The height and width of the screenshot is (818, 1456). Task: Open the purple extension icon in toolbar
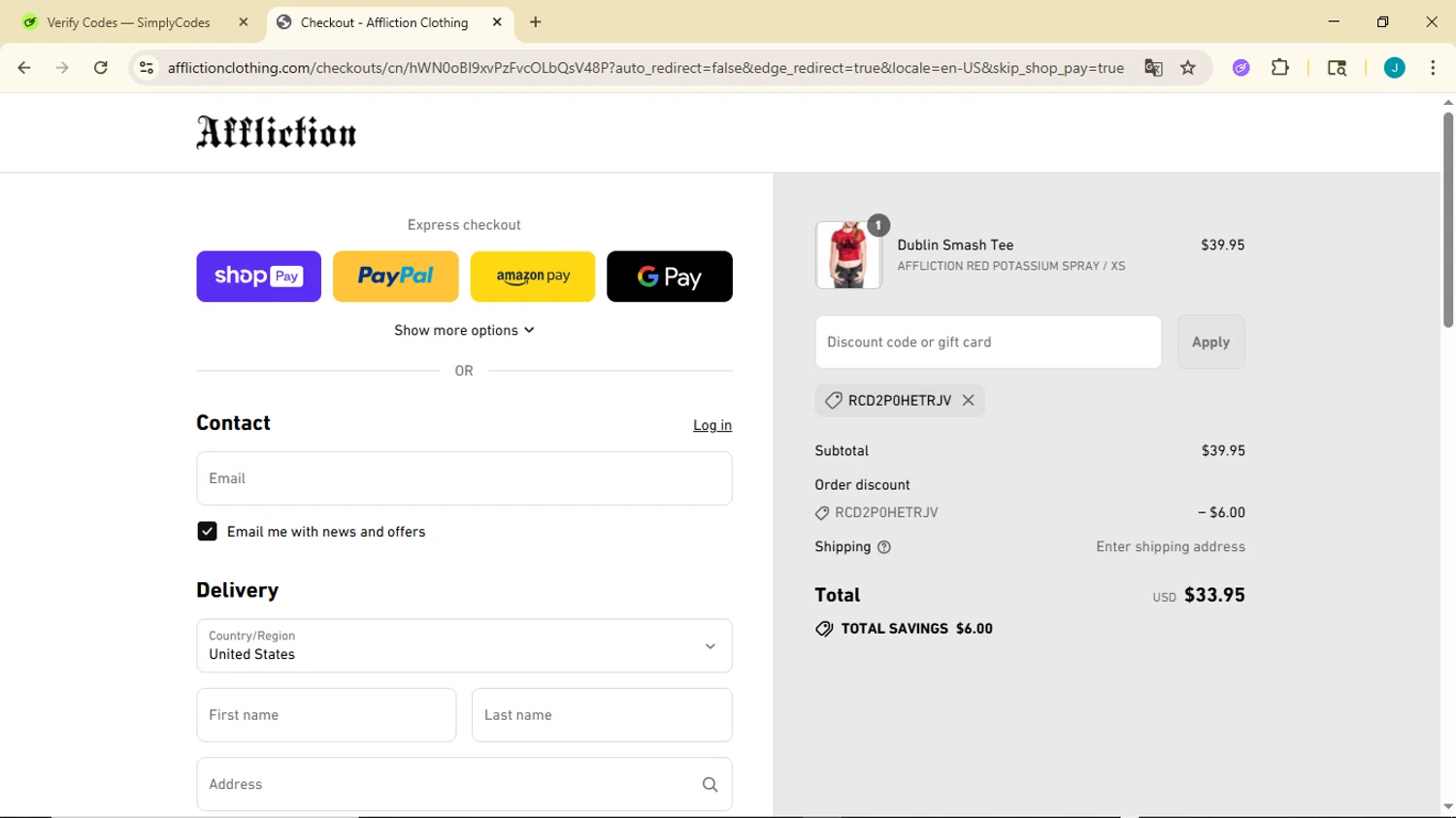tap(1241, 68)
